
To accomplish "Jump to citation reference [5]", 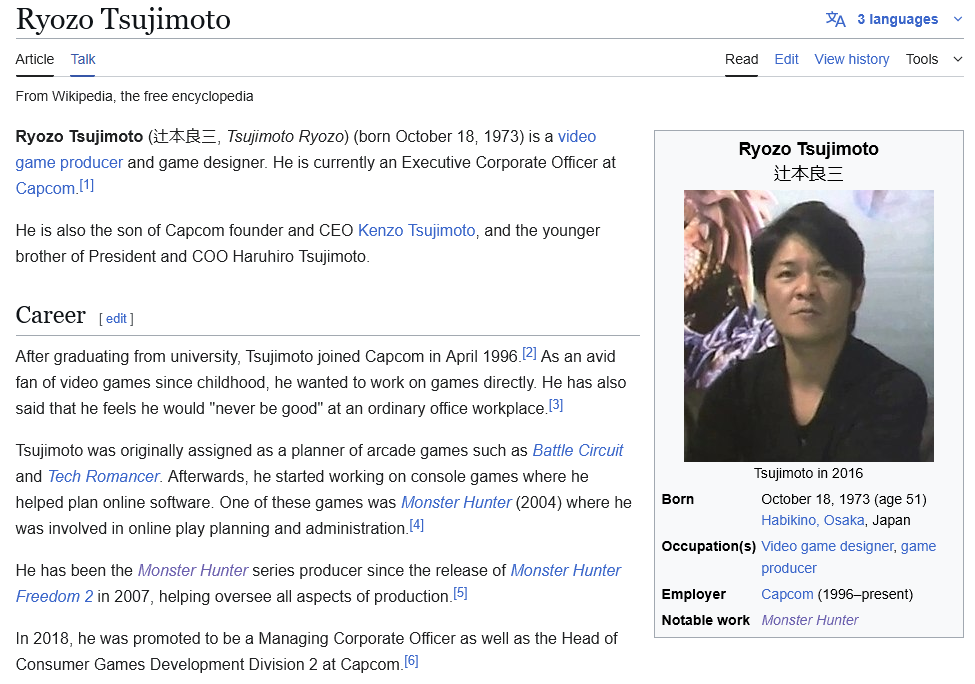I will (x=460, y=593).
